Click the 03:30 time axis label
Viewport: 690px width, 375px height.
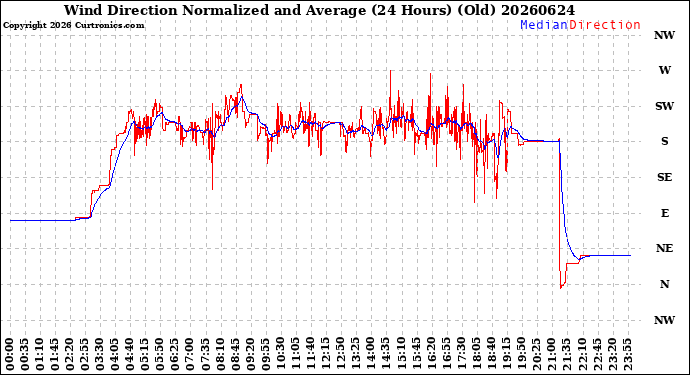tap(100, 355)
